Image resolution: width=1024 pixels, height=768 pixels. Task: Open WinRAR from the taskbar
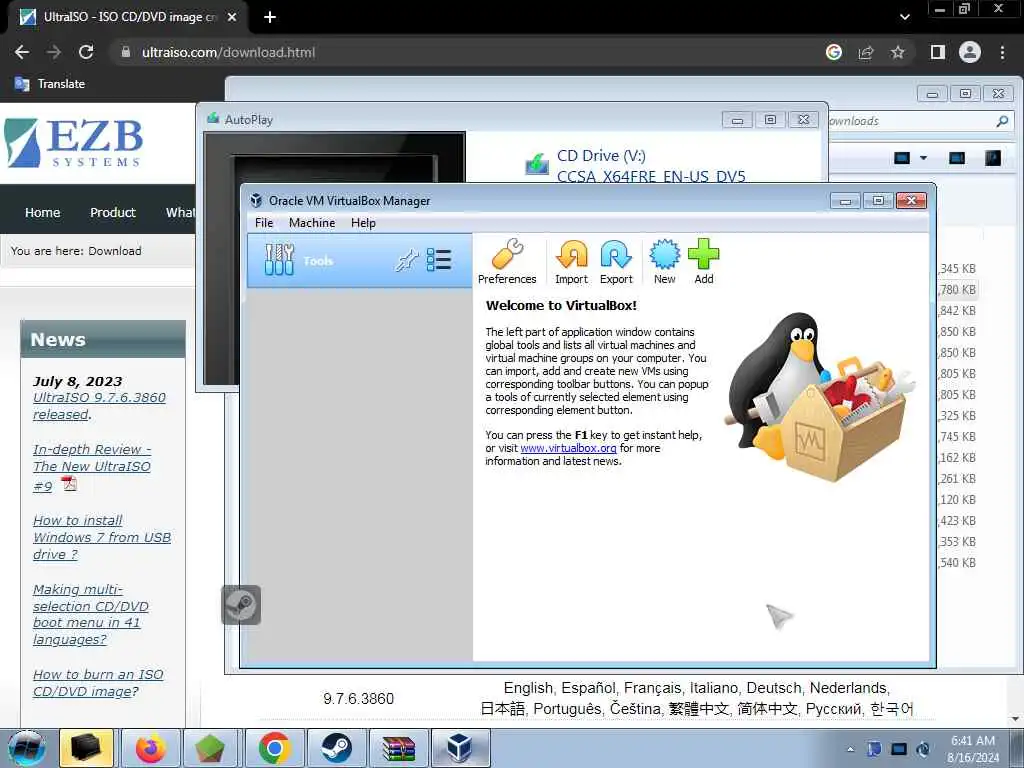click(x=398, y=748)
